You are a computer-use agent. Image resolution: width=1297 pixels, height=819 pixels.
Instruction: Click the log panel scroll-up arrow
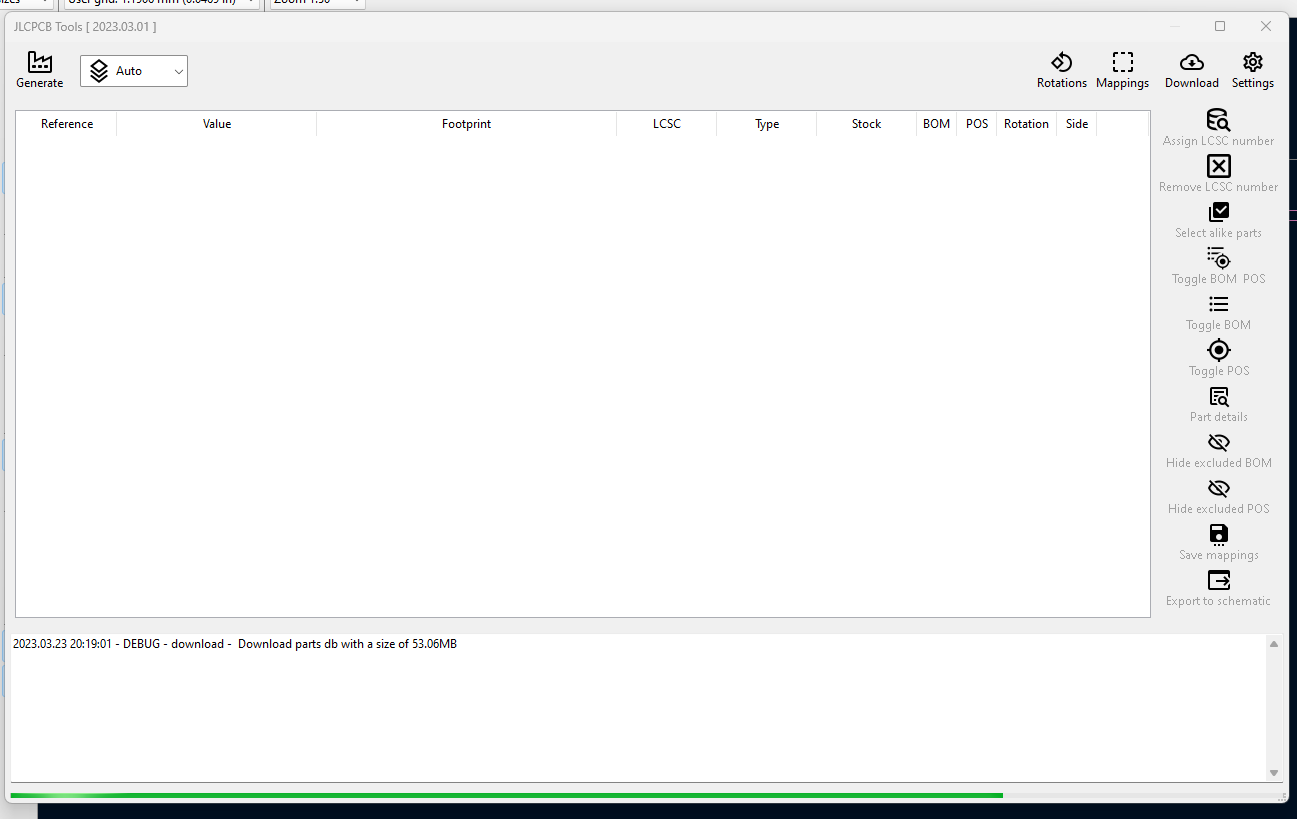[x=1274, y=644]
